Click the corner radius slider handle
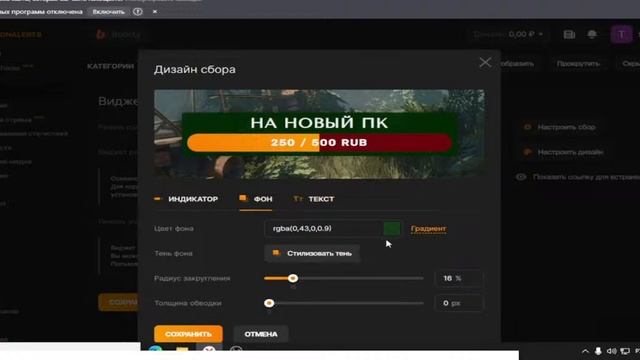 click(x=293, y=278)
